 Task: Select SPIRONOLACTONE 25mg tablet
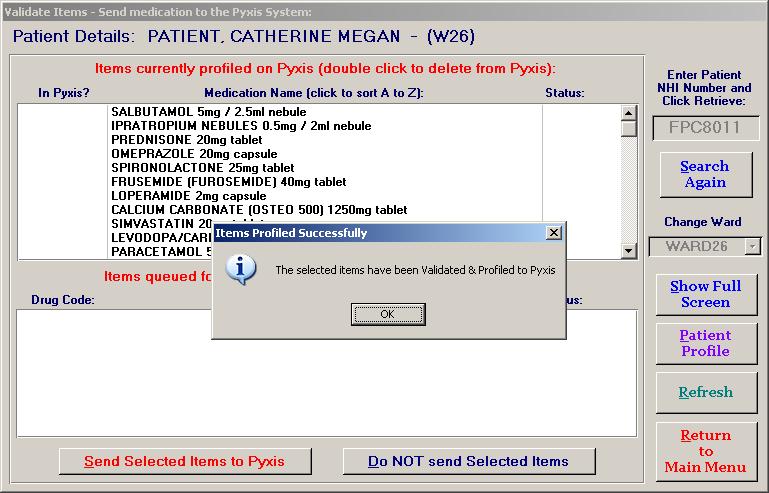pos(203,168)
